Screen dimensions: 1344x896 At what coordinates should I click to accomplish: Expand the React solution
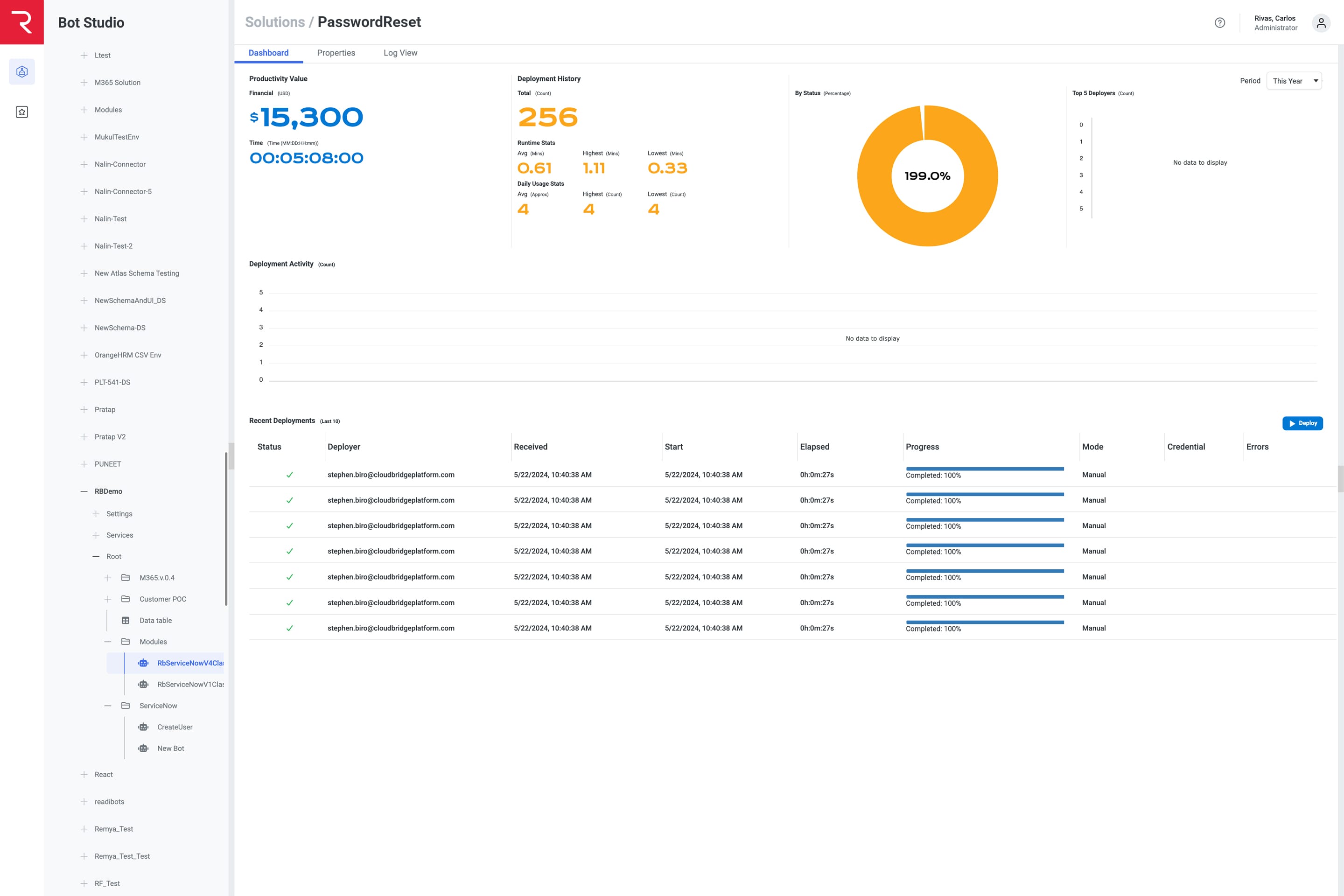[x=84, y=774]
